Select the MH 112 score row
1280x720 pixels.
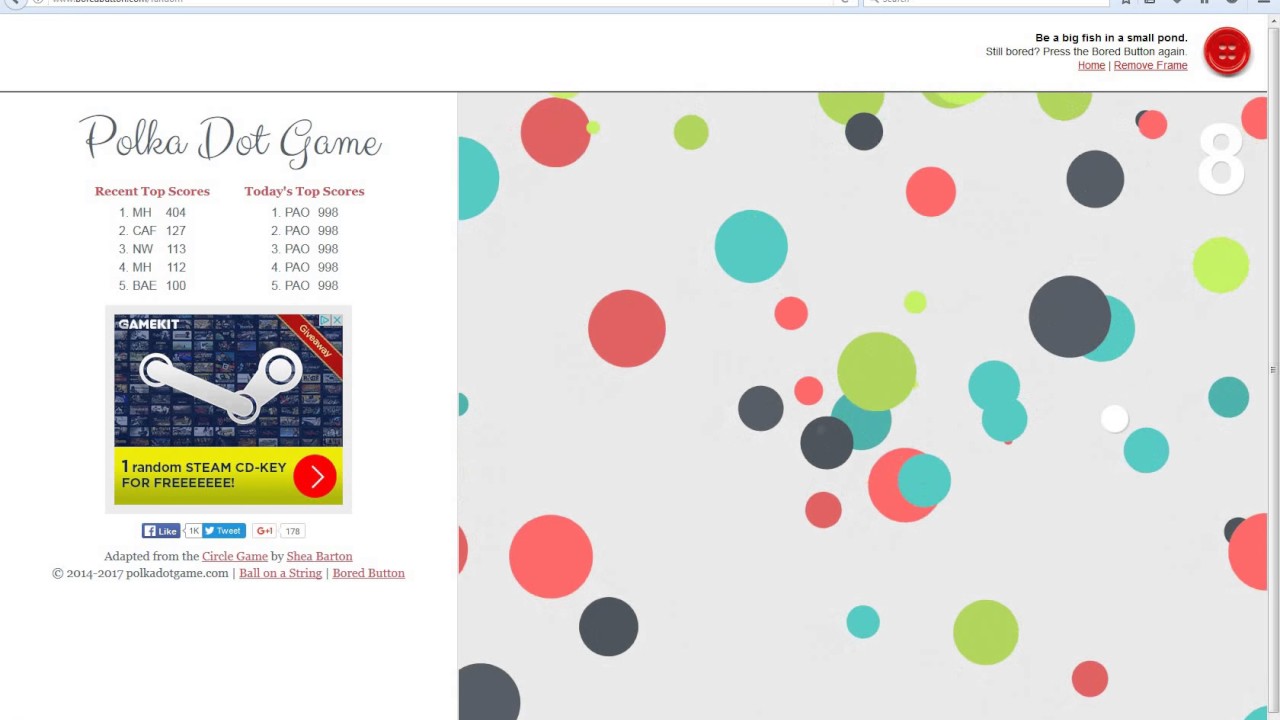point(152,267)
